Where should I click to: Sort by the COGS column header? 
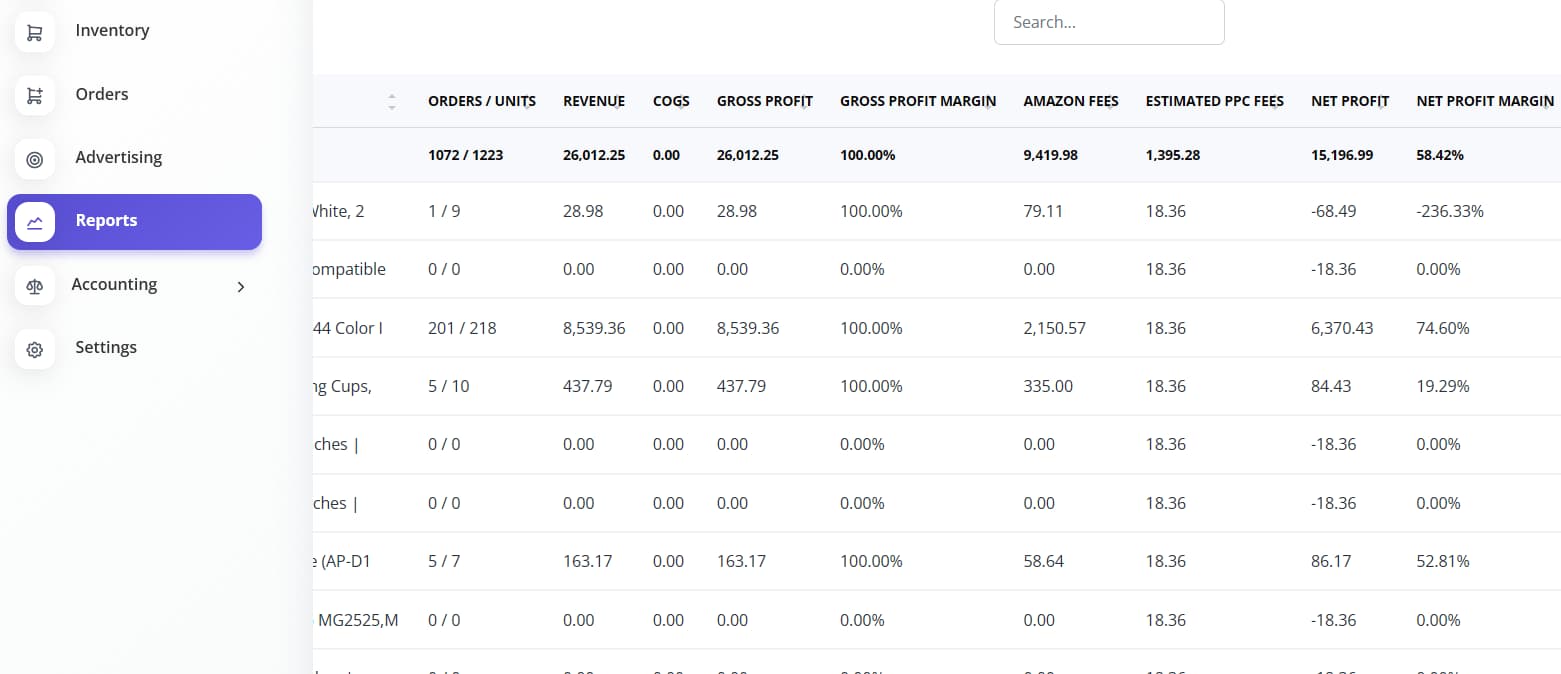[670, 101]
